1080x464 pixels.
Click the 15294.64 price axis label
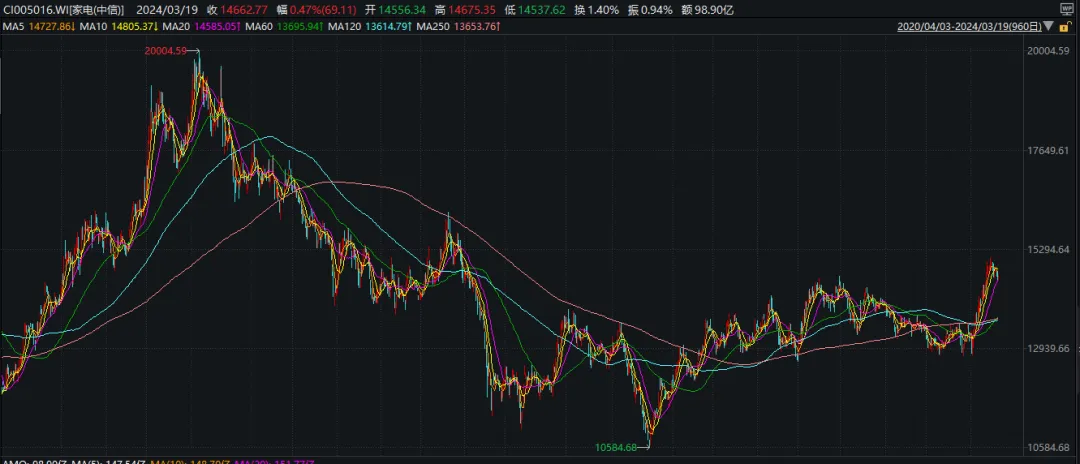point(1048,249)
